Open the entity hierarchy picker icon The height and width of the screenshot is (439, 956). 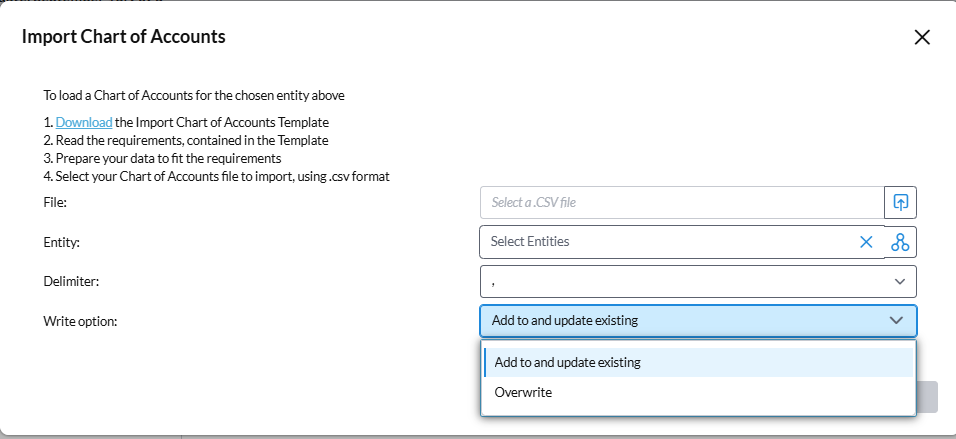[x=900, y=242]
